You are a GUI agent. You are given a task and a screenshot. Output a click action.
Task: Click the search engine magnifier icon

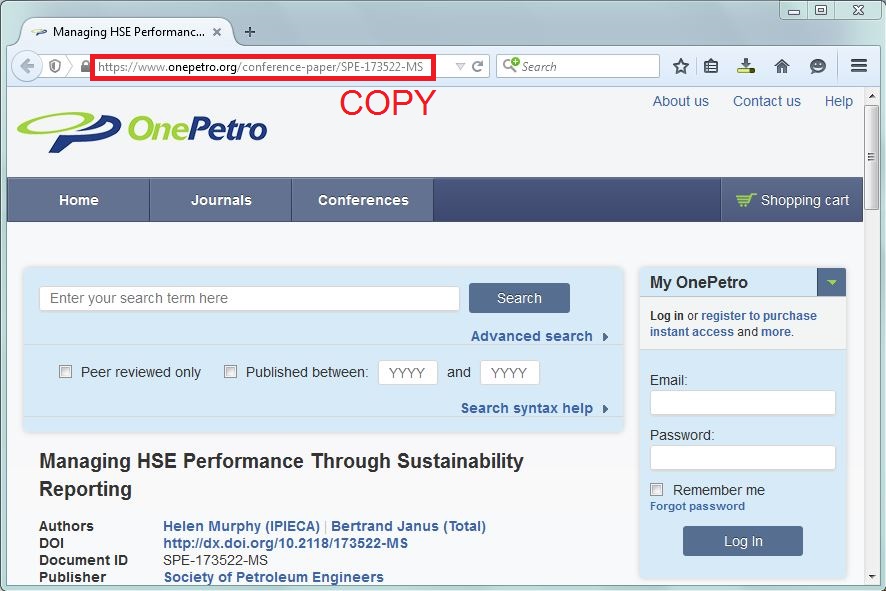pos(510,65)
